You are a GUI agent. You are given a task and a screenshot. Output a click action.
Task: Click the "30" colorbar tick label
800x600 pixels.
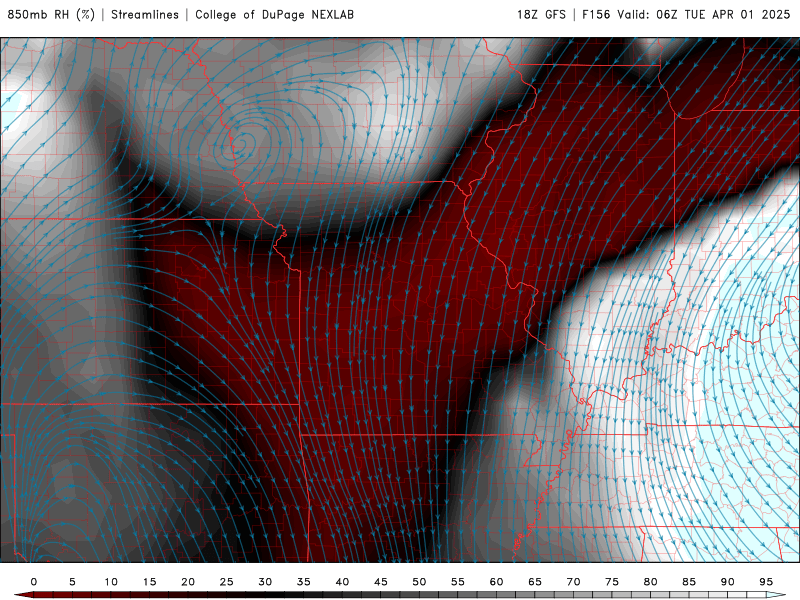click(265, 582)
